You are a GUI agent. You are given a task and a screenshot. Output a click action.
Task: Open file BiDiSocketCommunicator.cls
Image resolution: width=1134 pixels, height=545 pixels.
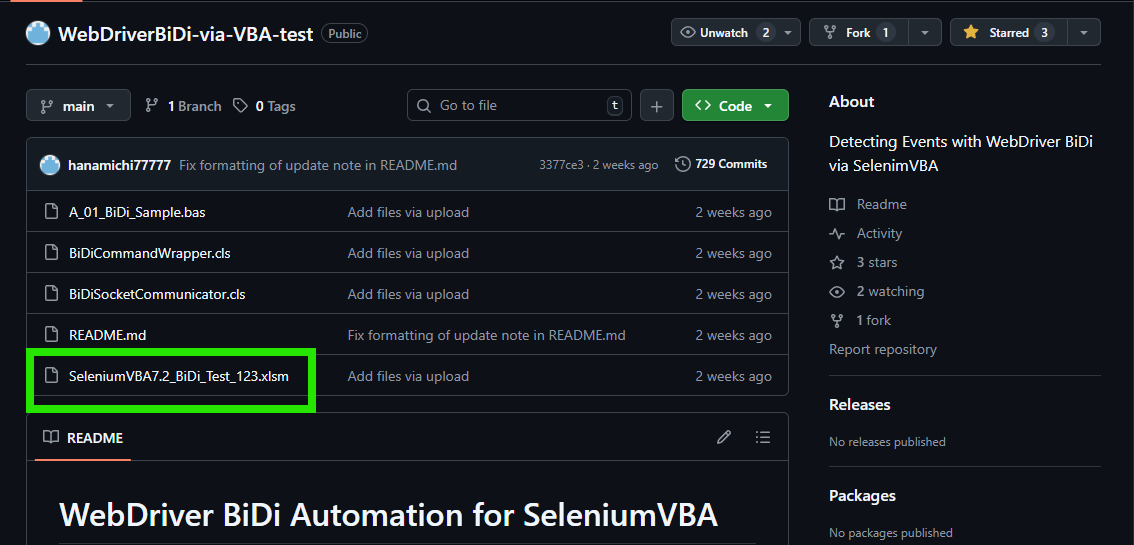pos(157,294)
